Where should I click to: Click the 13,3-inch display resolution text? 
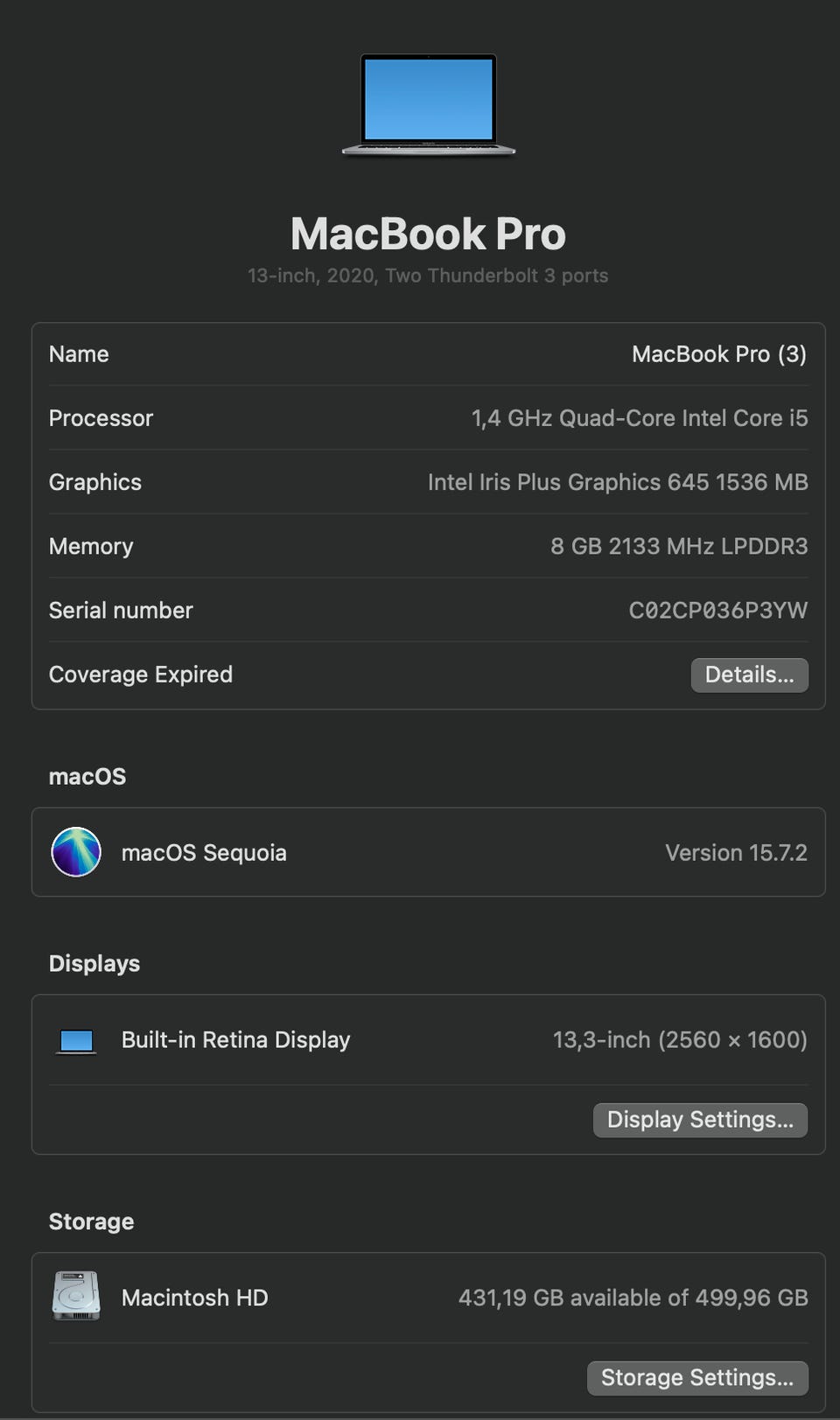[x=679, y=1040]
